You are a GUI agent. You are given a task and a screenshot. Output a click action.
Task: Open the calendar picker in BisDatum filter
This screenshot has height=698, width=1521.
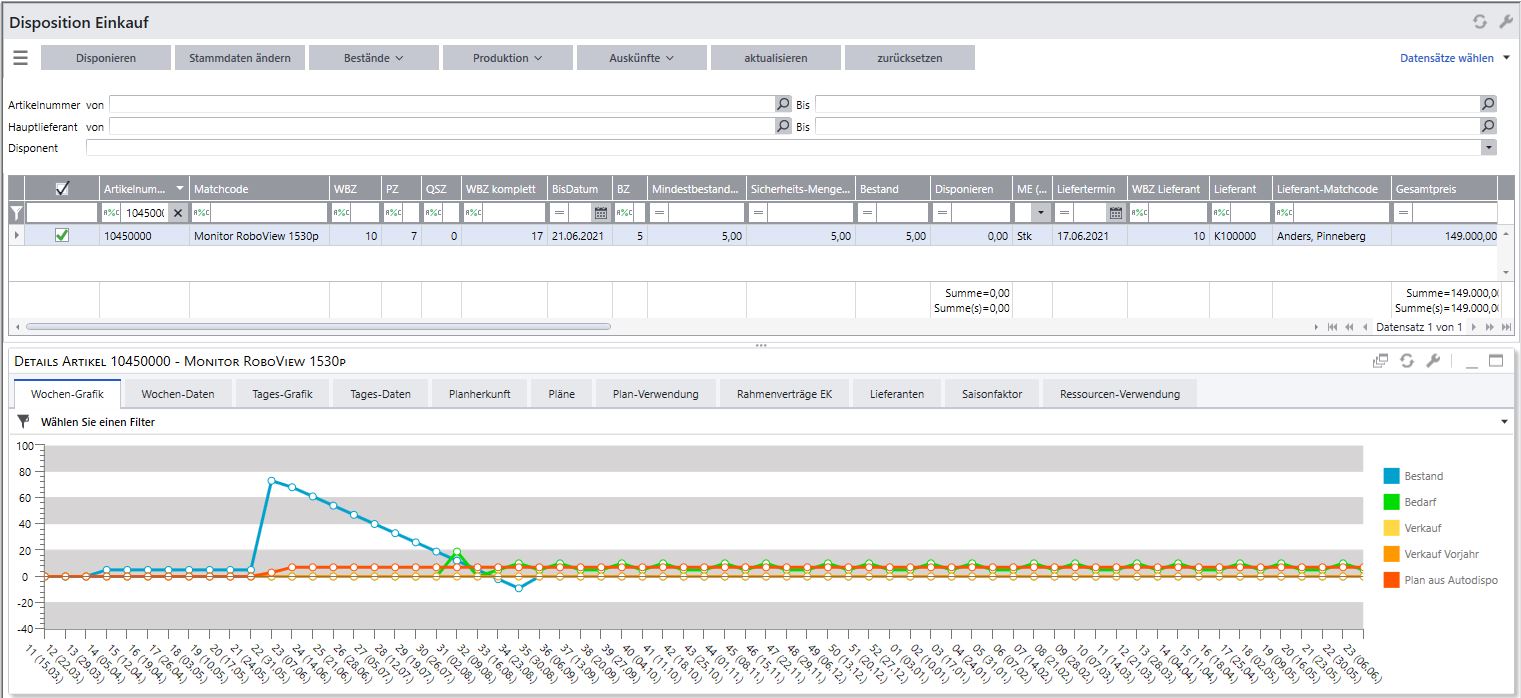(601, 213)
